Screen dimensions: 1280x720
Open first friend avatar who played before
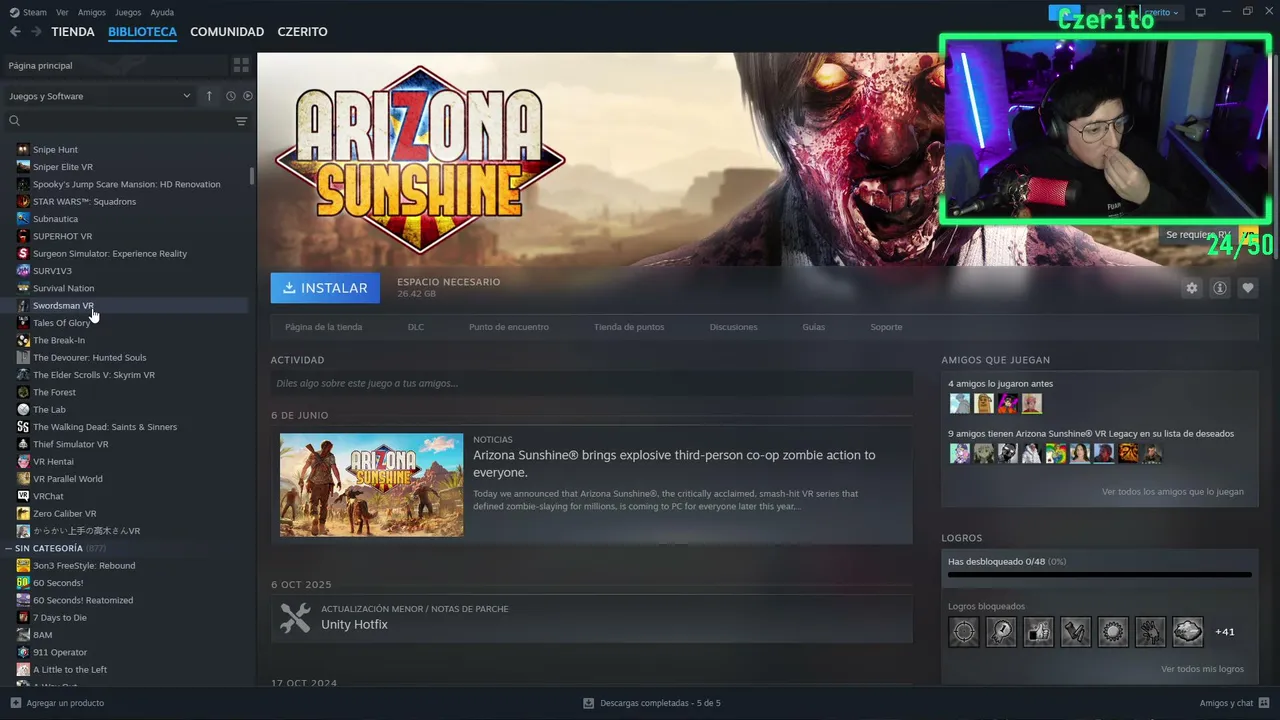click(960, 403)
